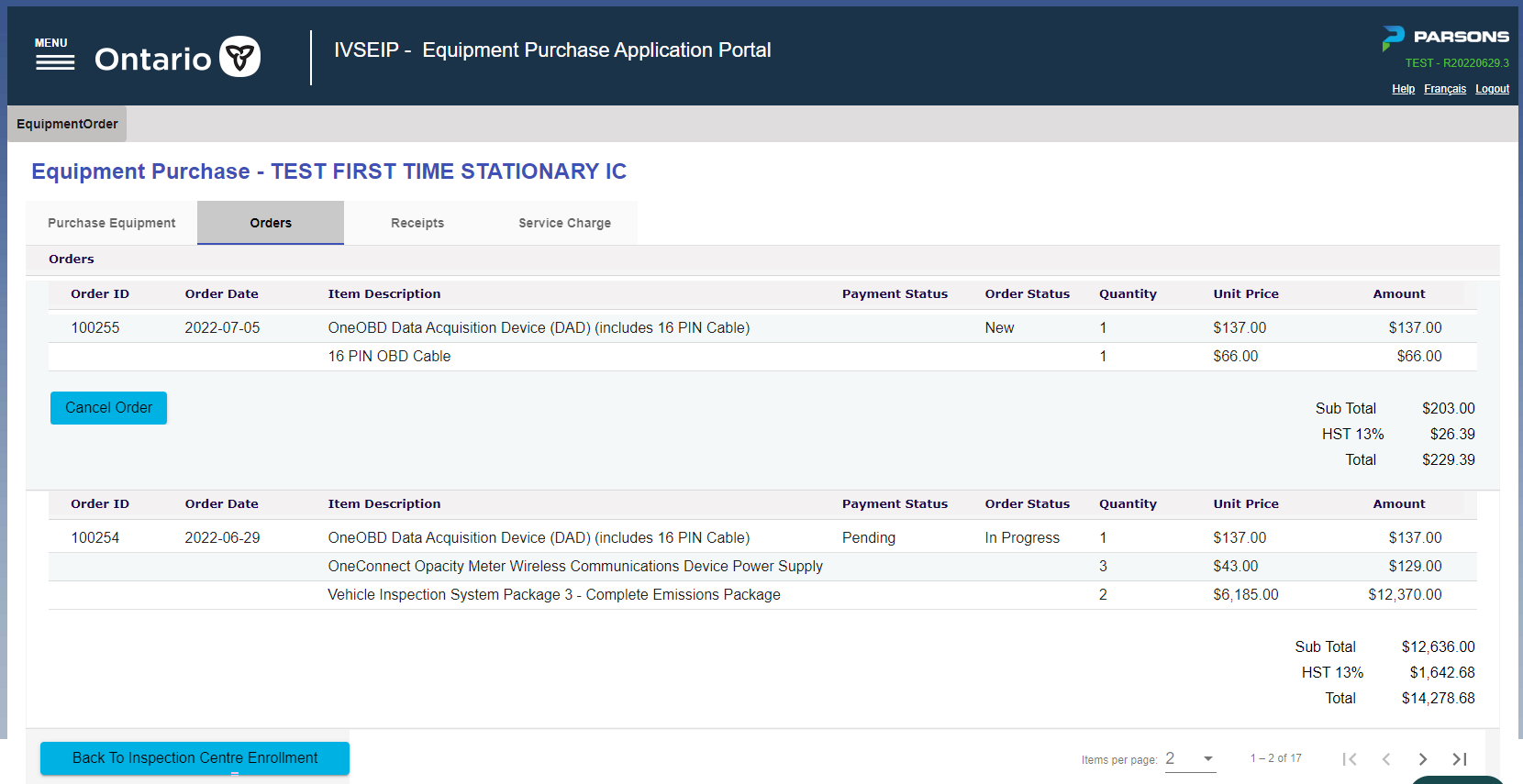Click the $12,370.00 amount

click(x=1405, y=594)
